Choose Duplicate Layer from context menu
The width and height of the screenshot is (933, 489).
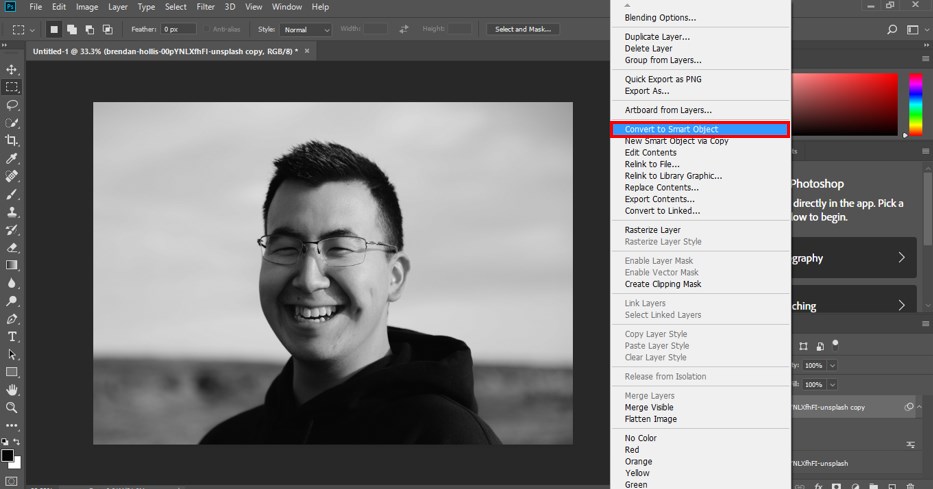[x=657, y=37]
